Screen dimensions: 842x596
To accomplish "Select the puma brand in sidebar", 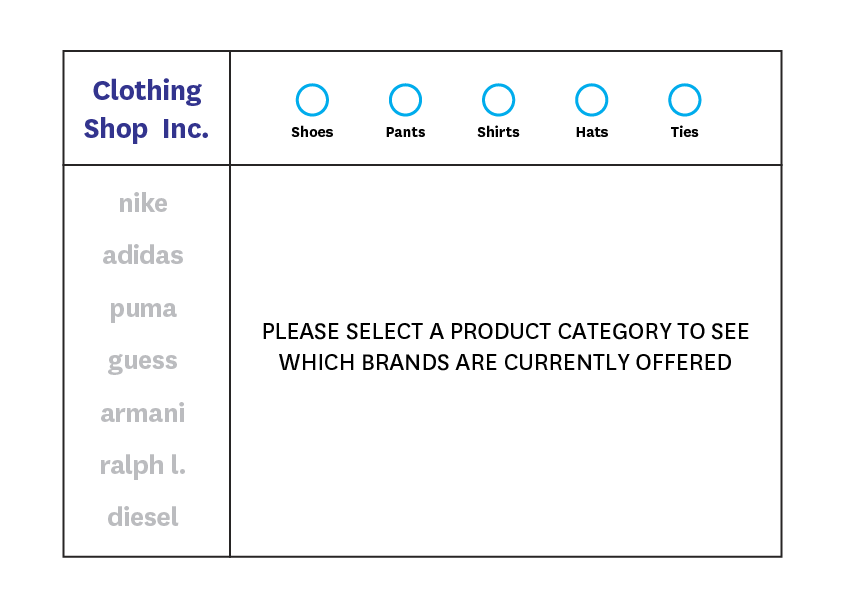I will [143, 309].
